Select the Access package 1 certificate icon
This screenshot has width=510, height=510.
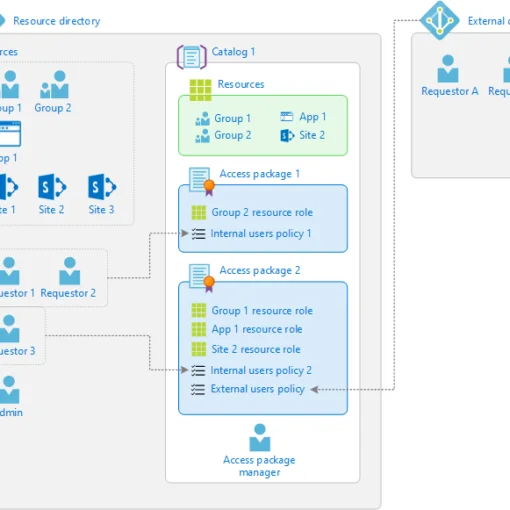tap(202, 181)
